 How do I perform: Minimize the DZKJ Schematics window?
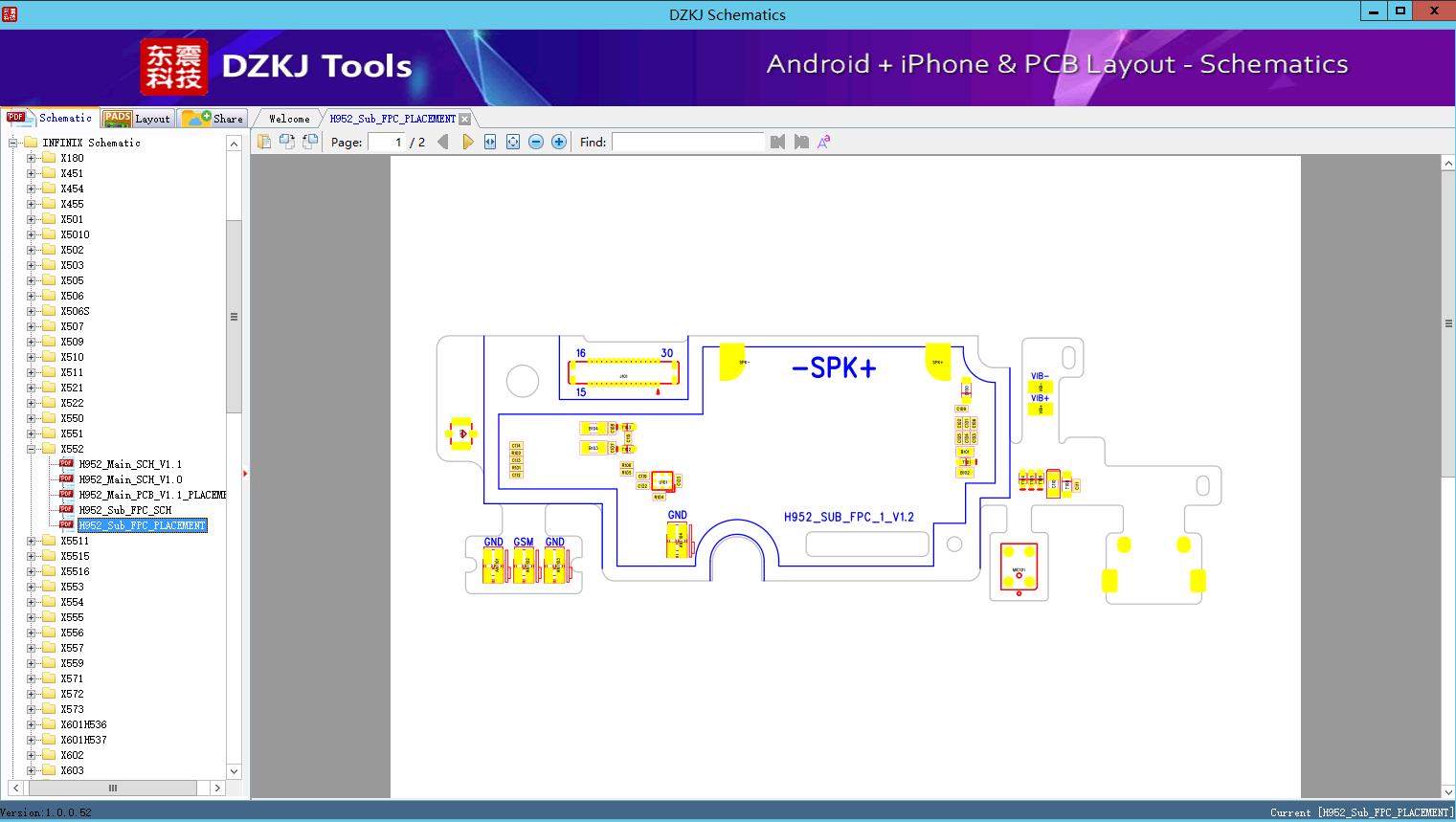pos(1374,11)
